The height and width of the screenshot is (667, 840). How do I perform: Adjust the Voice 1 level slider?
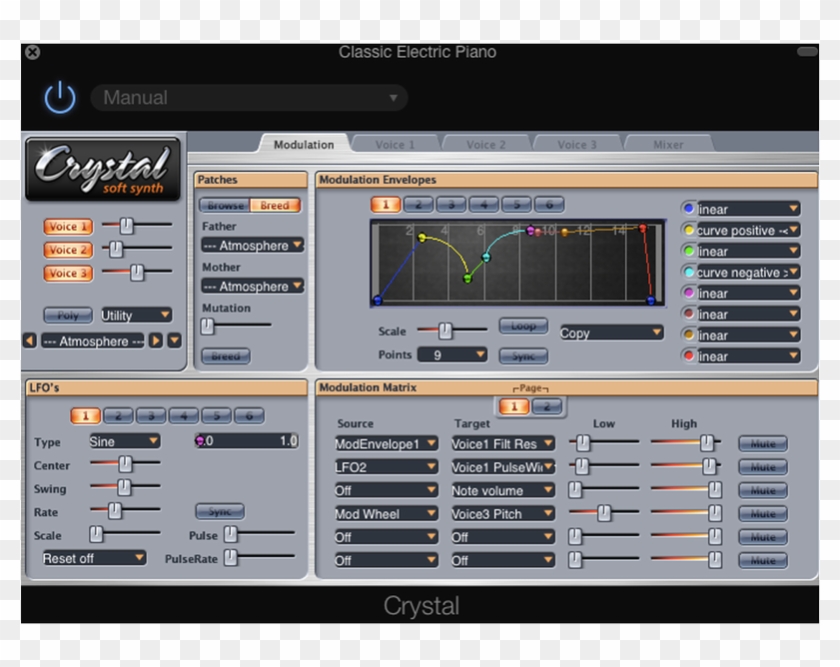coord(137,226)
